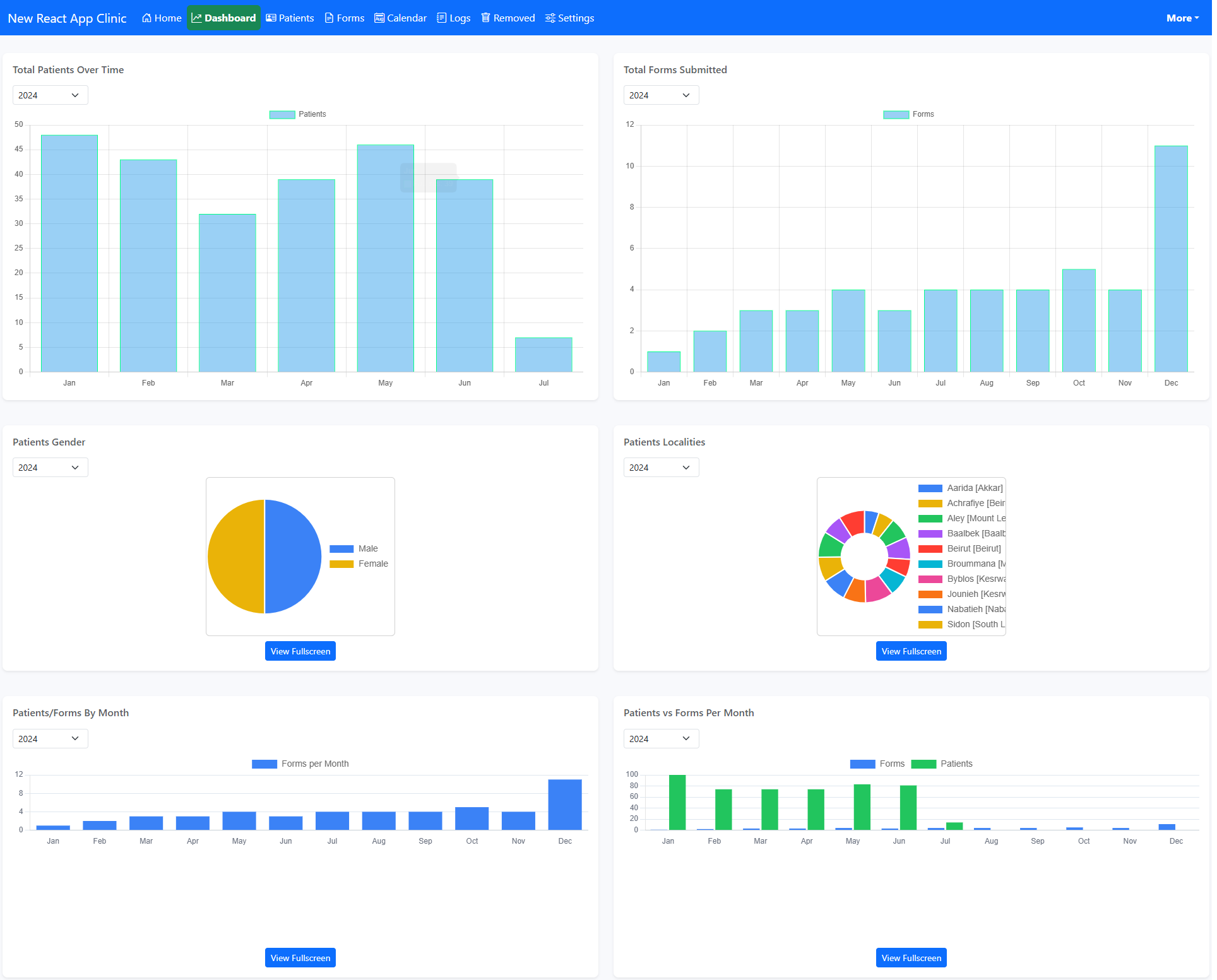1217x980 pixels.
Task: Click the Settings sliders icon
Action: [550, 18]
